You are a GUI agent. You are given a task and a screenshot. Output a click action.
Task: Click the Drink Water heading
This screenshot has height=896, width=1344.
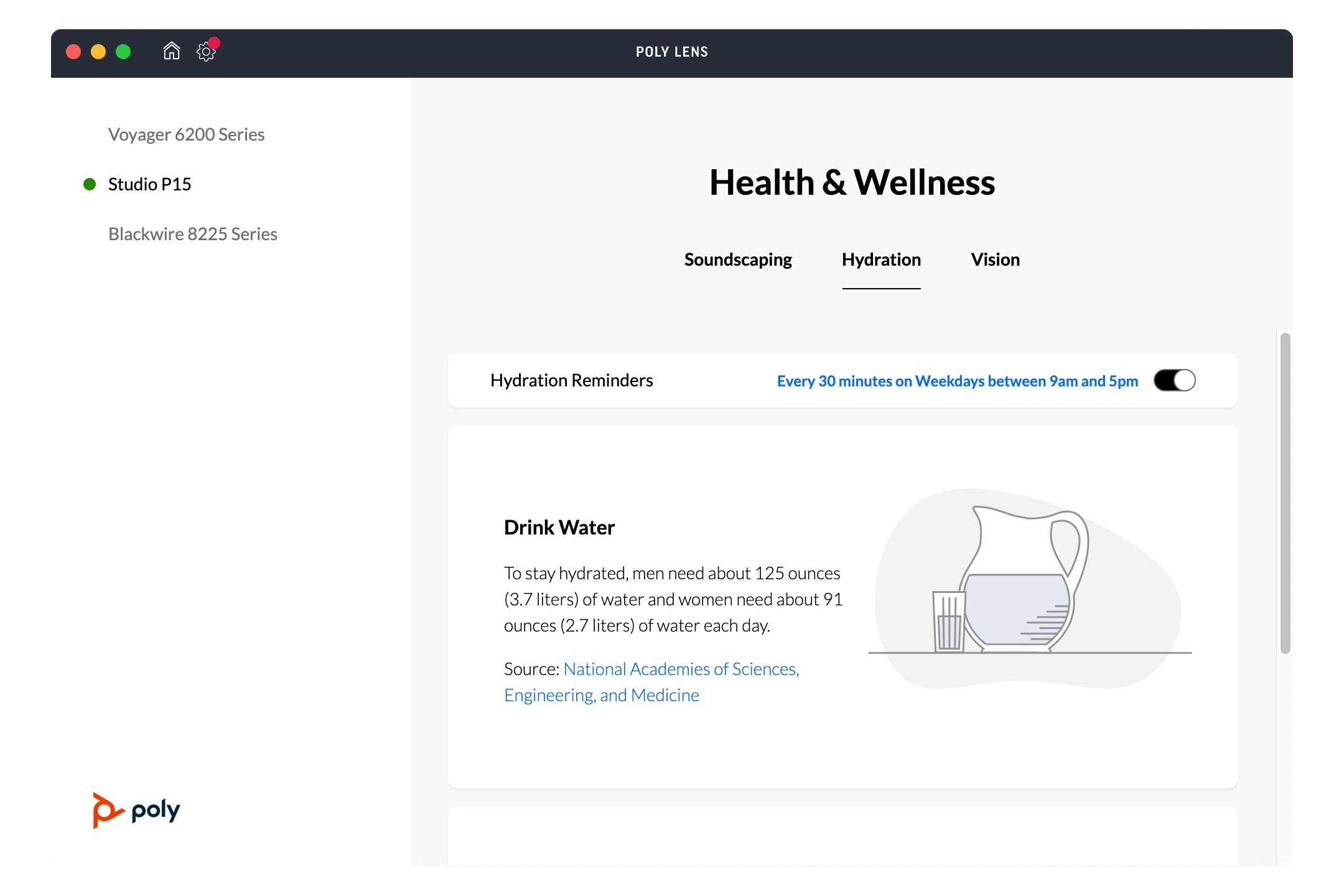coord(559,528)
